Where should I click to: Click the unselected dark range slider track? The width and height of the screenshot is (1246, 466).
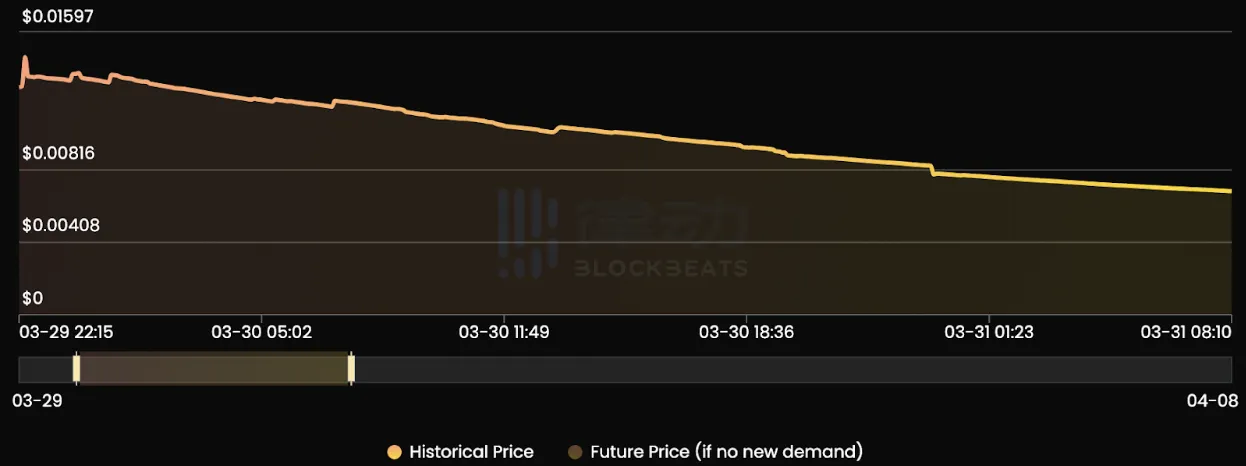click(x=790, y=369)
